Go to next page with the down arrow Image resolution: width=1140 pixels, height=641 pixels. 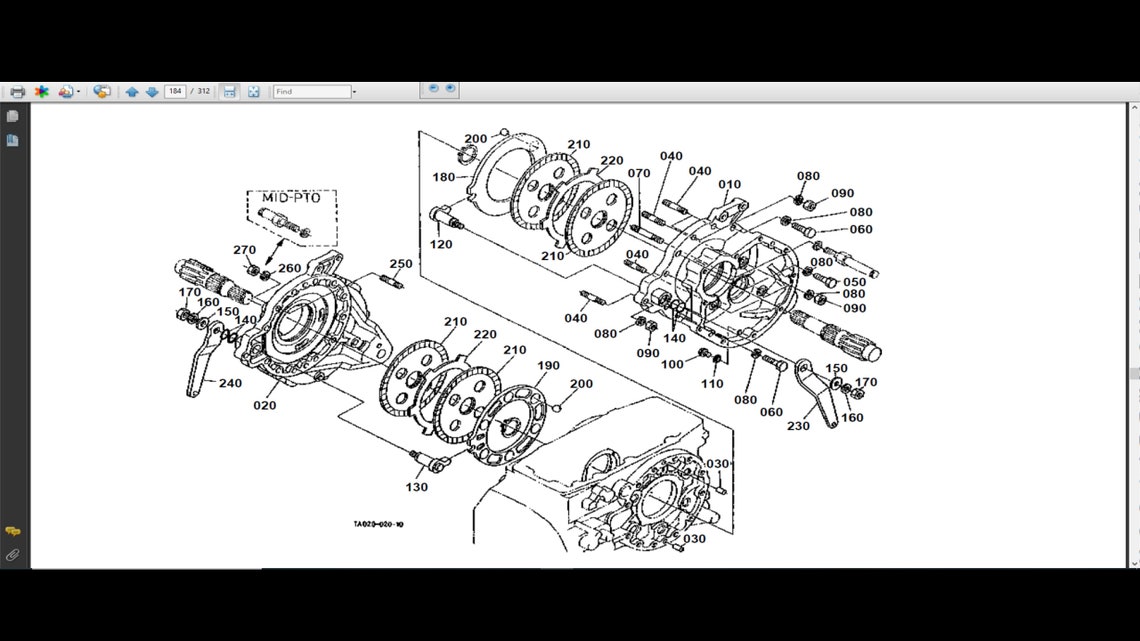[x=151, y=91]
